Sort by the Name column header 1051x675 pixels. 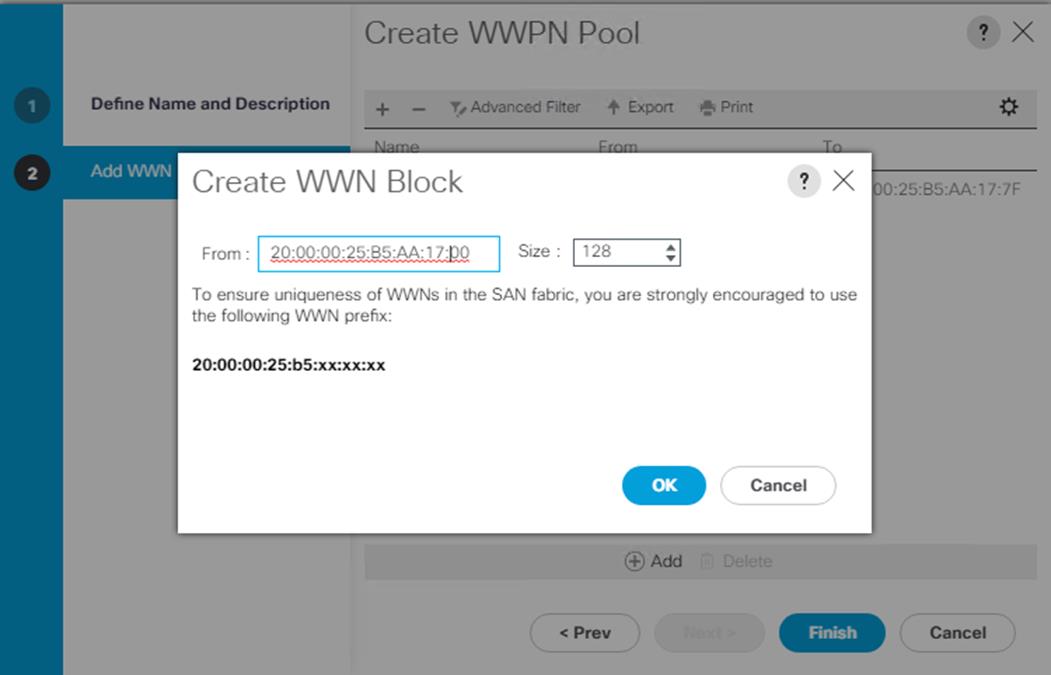point(397,145)
